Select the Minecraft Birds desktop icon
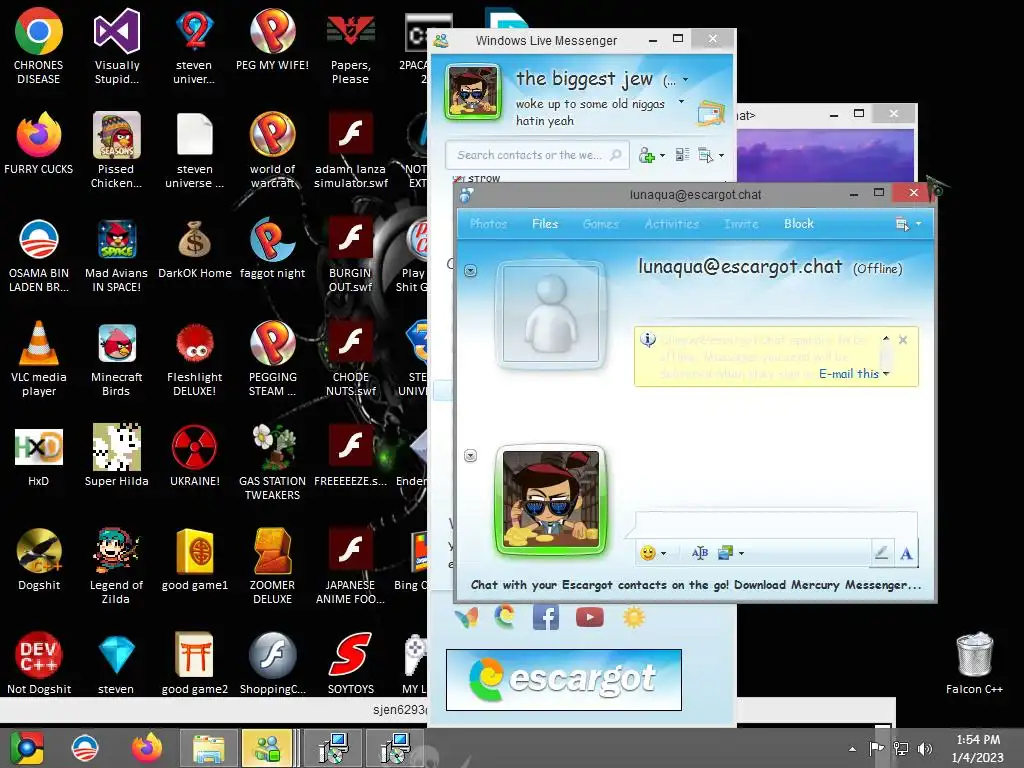1024x768 pixels. (116, 358)
